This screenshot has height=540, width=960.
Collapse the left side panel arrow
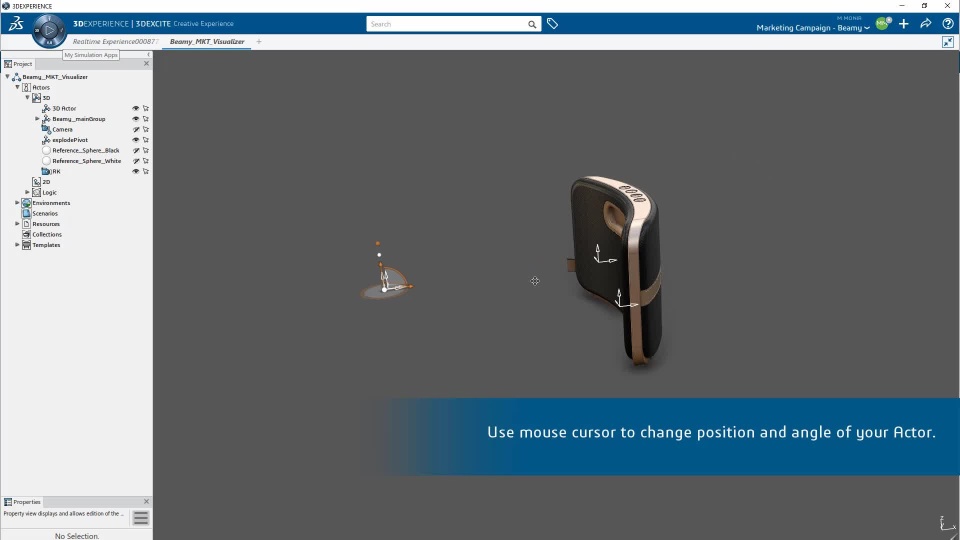click(149, 54)
